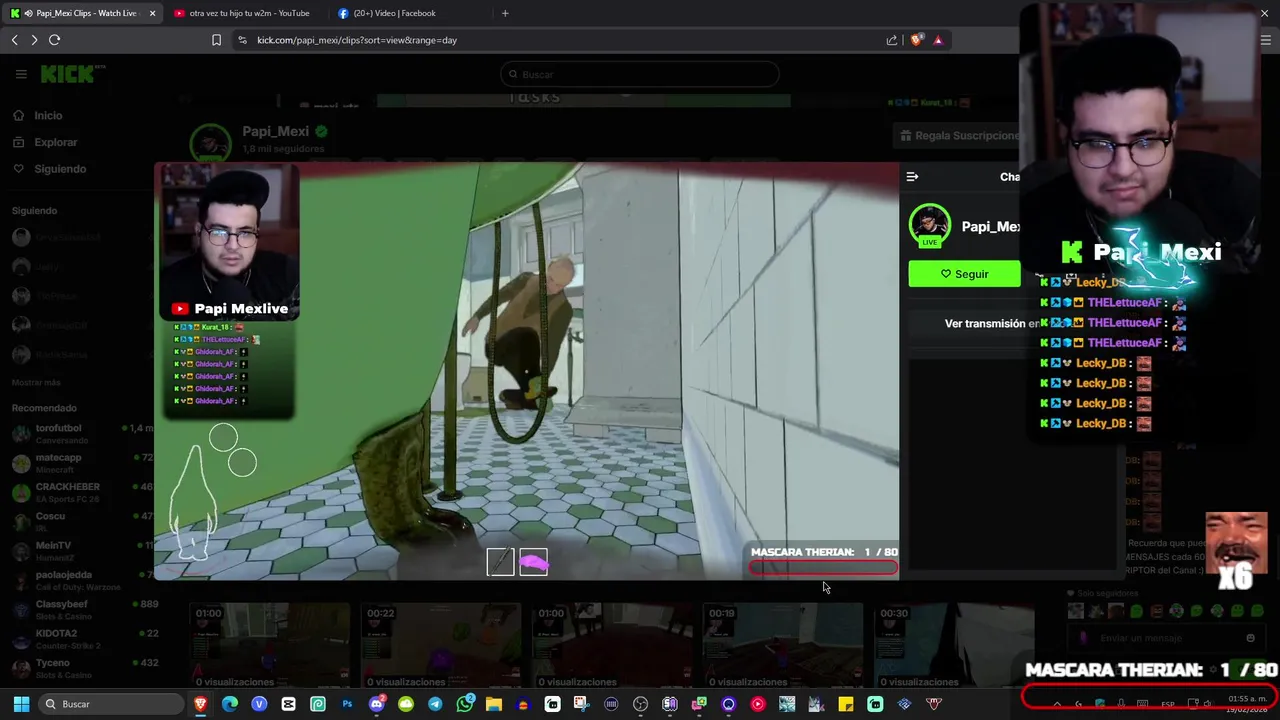The image size is (1280, 720).
Task: Click Papi_Mexi channel avatar on the profile header
Action: coord(211,142)
